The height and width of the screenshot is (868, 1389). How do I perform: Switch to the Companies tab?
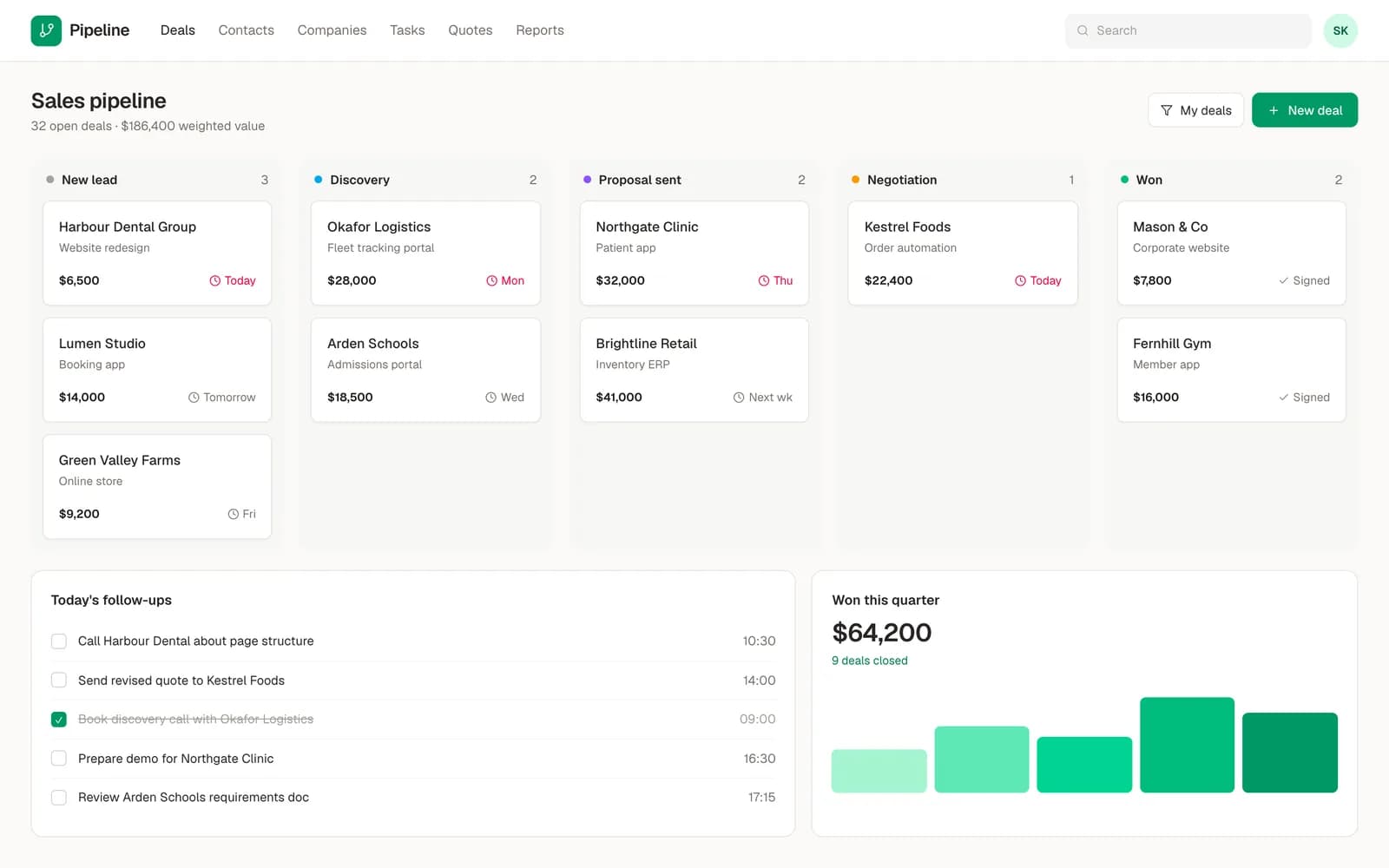[332, 30]
